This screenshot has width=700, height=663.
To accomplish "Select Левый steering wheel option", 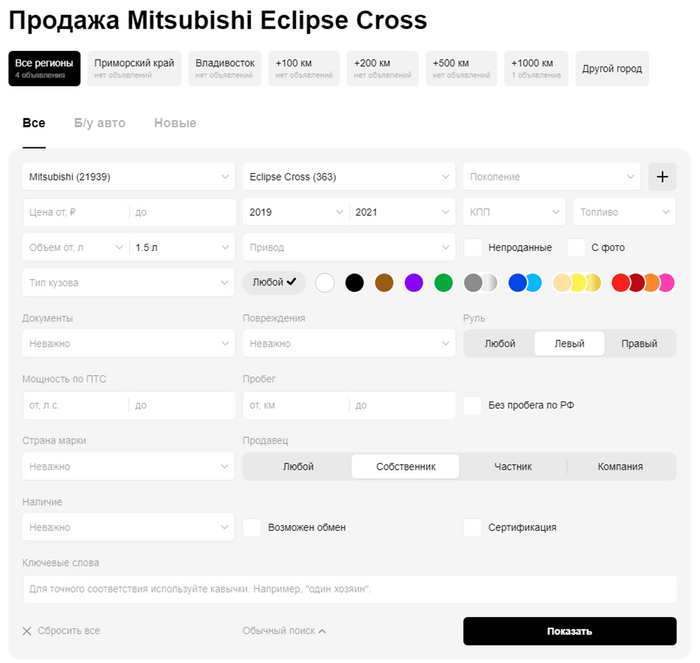I will click(x=570, y=343).
